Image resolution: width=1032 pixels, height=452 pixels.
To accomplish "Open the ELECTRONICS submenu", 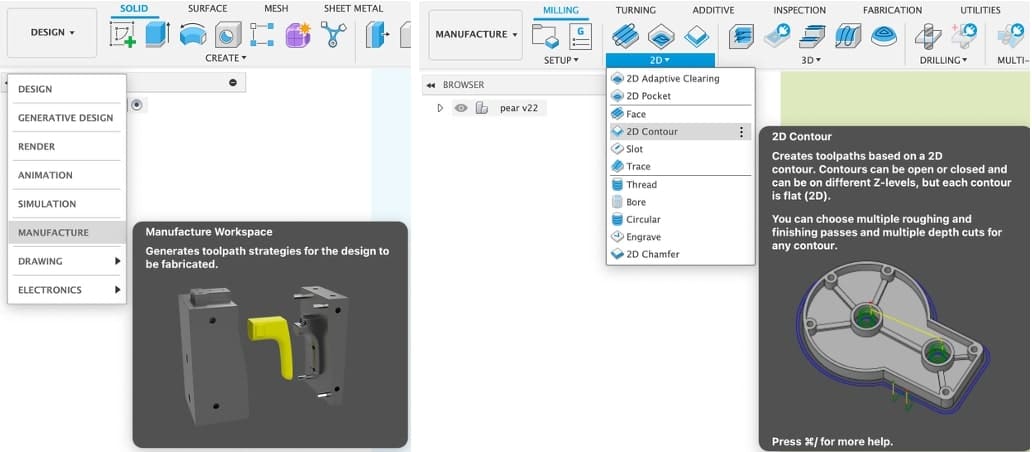I will (x=66, y=289).
